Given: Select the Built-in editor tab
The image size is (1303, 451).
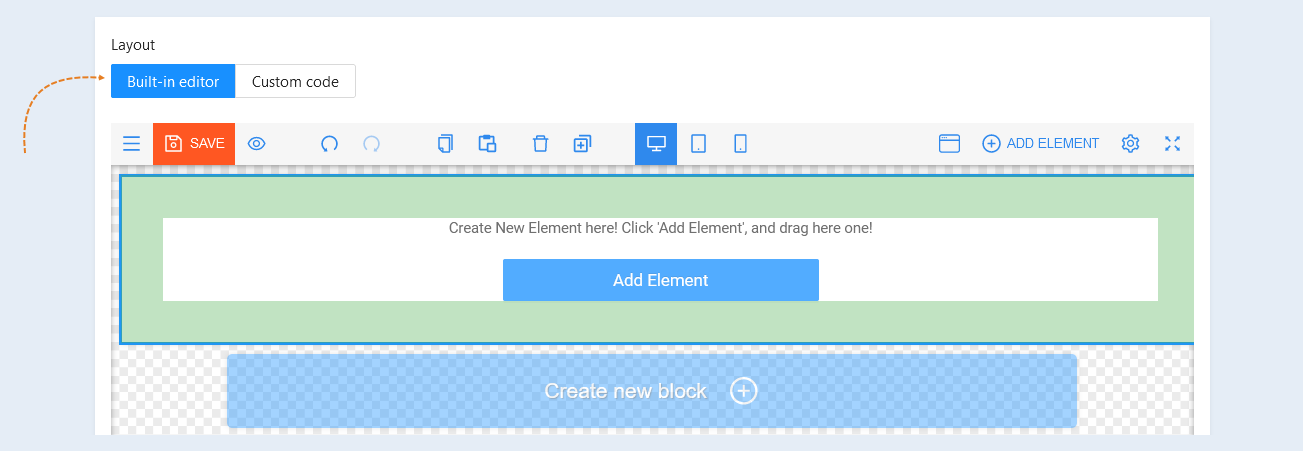Looking at the screenshot, I should click(x=173, y=82).
